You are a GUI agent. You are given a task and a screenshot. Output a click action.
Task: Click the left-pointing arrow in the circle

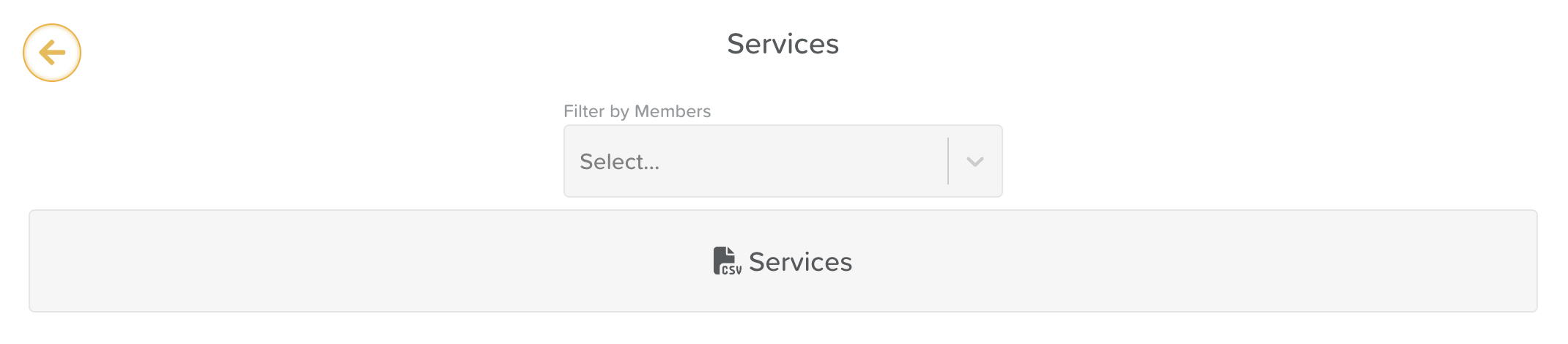coord(52,53)
